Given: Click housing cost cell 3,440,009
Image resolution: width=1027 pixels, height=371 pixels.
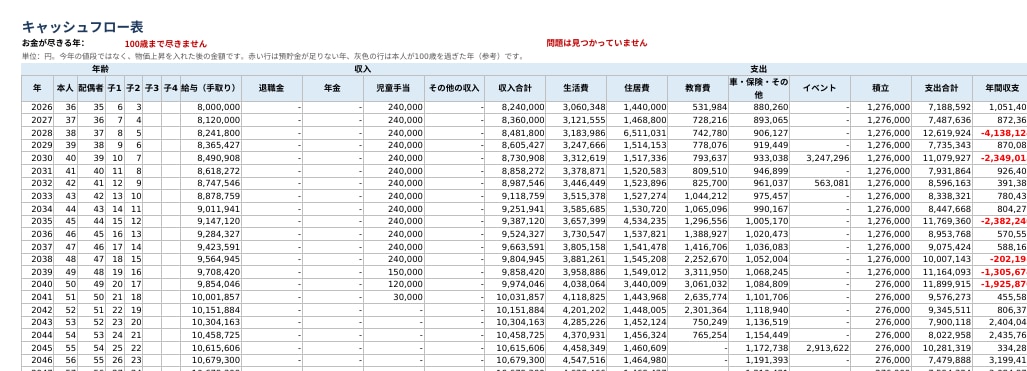Looking at the screenshot, I should pyautogui.click(x=637, y=285).
